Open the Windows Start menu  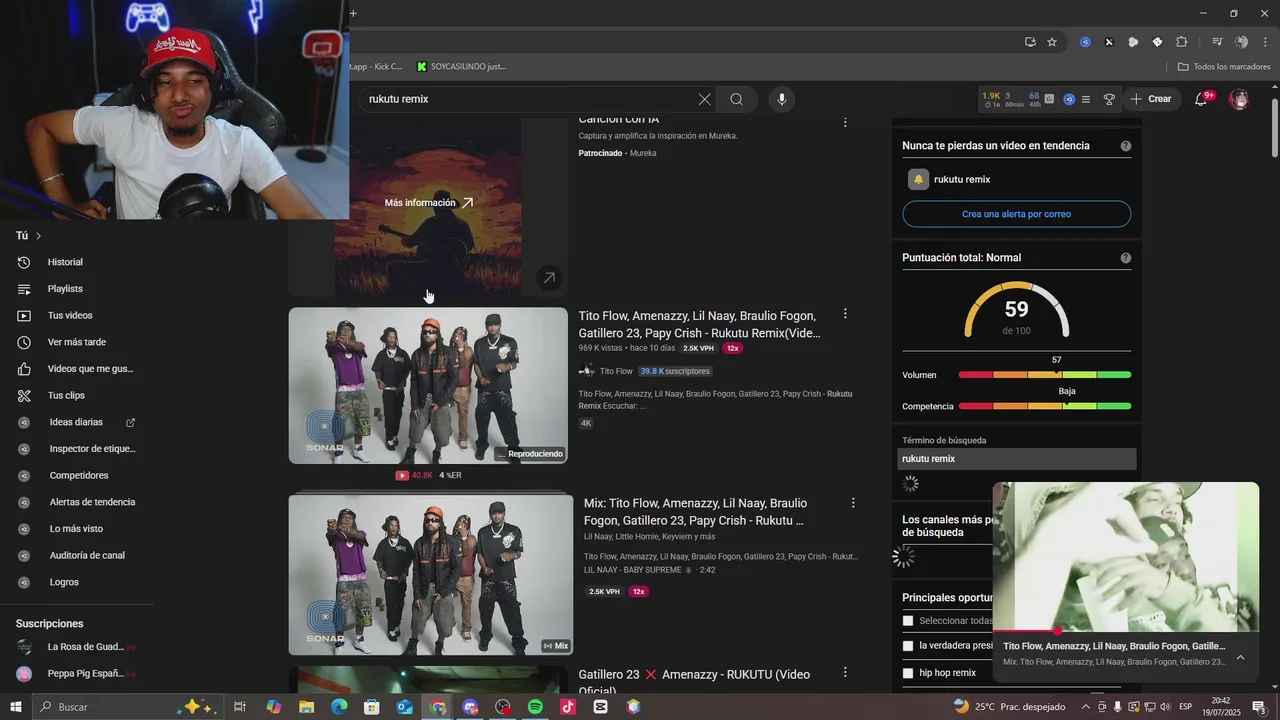(16, 707)
